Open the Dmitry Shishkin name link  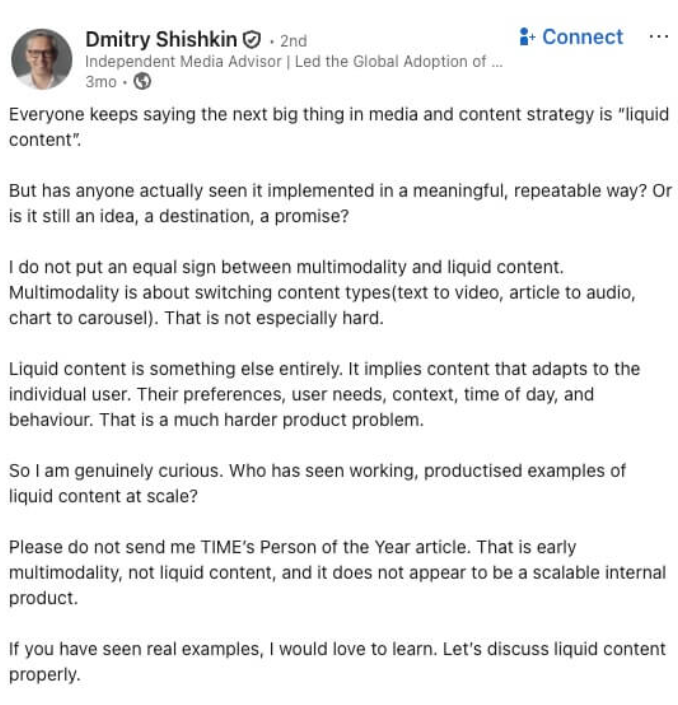pyautogui.click(x=161, y=40)
